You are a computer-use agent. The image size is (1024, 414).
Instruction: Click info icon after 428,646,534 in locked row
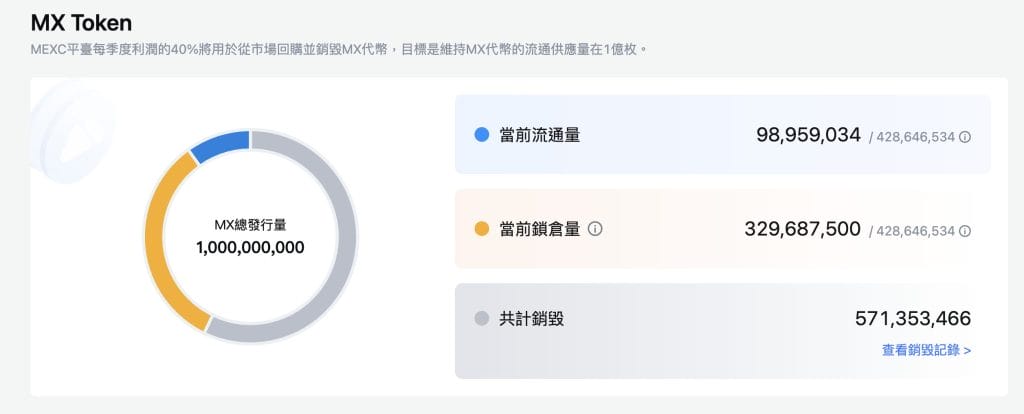[965, 231]
